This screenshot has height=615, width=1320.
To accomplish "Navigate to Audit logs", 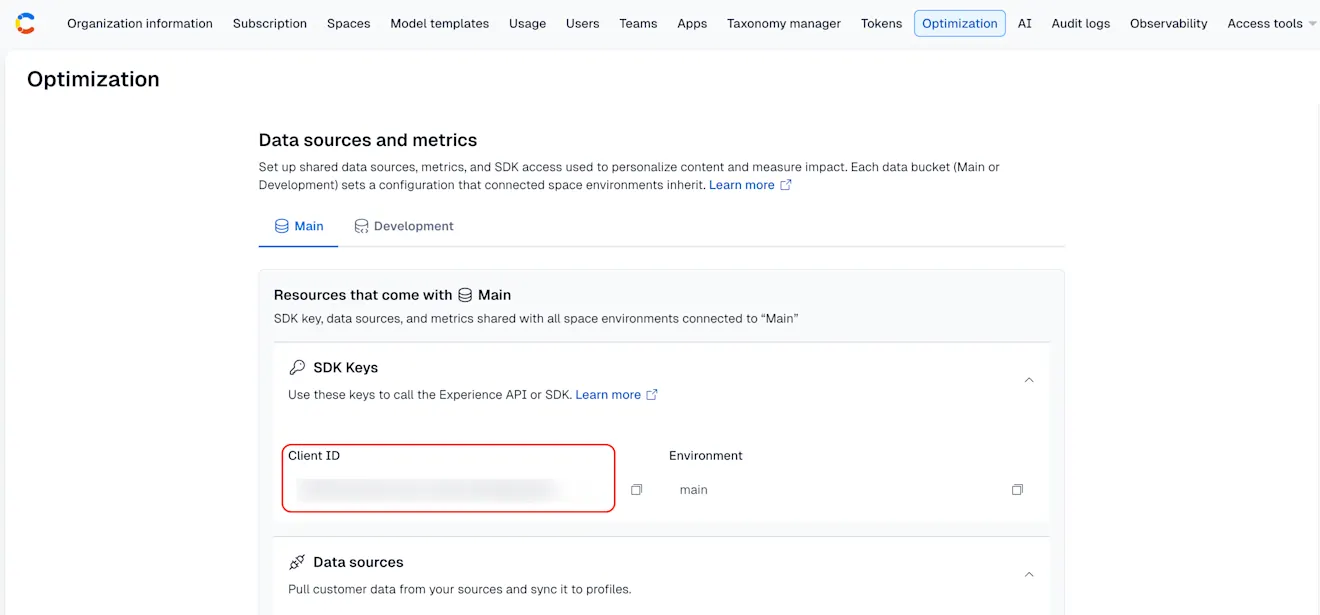I will pos(1080,23).
